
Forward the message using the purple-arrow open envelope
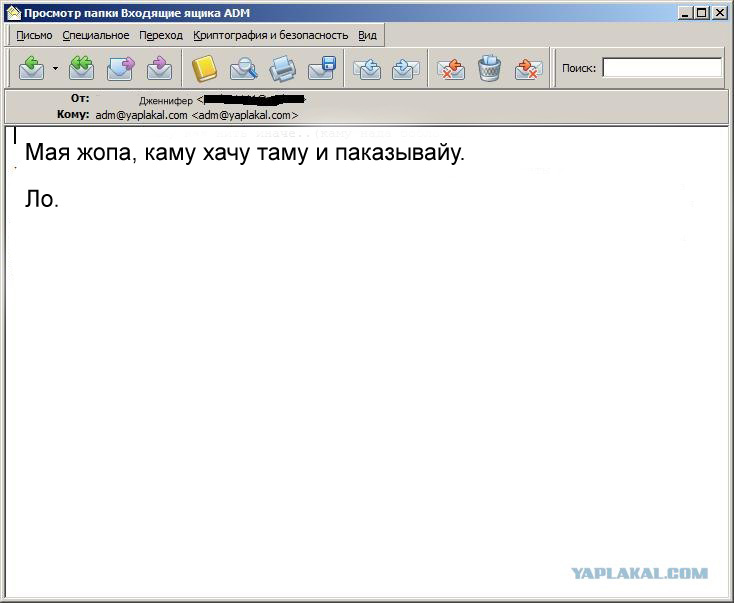tap(121, 68)
